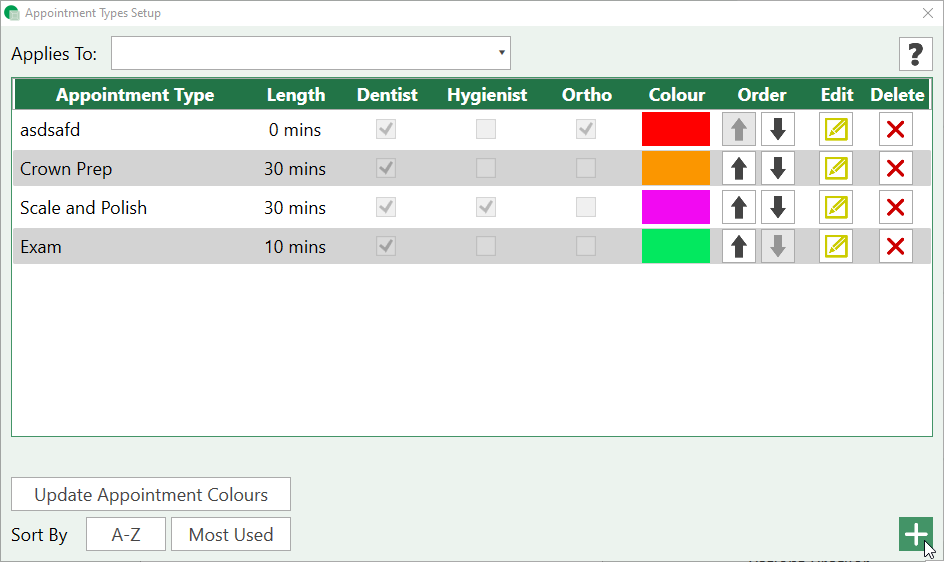The height and width of the screenshot is (562, 944).
Task: Open the help question mark button
Action: [915, 54]
